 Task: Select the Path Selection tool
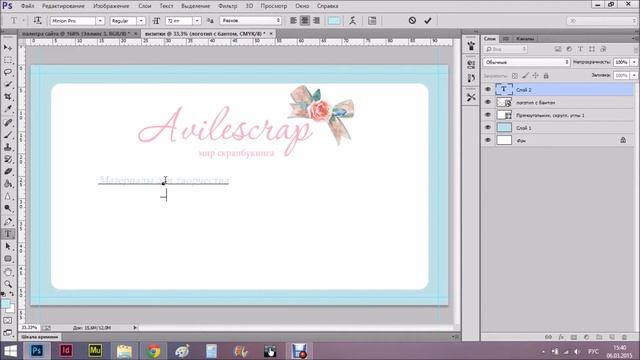[x=8, y=247]
